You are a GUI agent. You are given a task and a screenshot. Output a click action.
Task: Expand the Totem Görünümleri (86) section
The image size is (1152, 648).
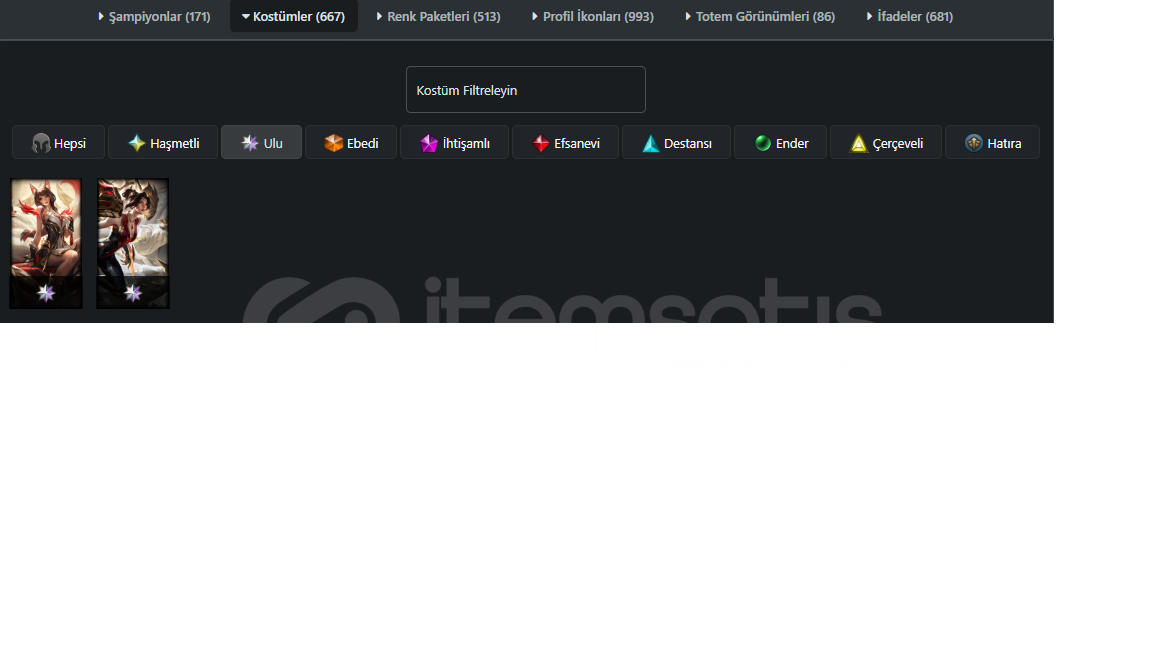click(760, 16)
